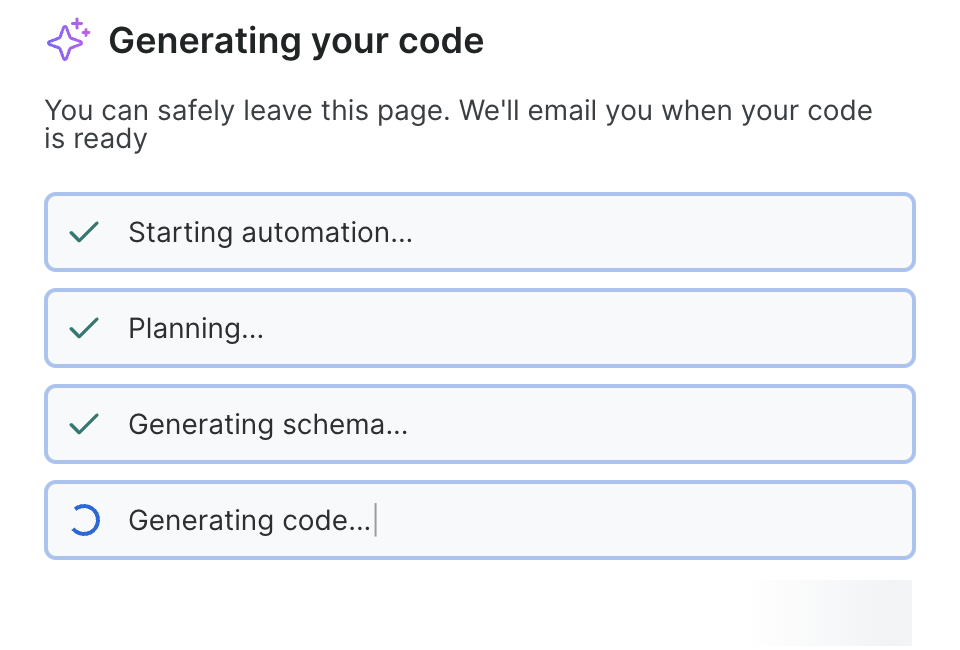Viewport: 960px width, 650px height.
Task: Click the blue loading spinner icon
Action: pyautogui.click(x=84, y=520)
